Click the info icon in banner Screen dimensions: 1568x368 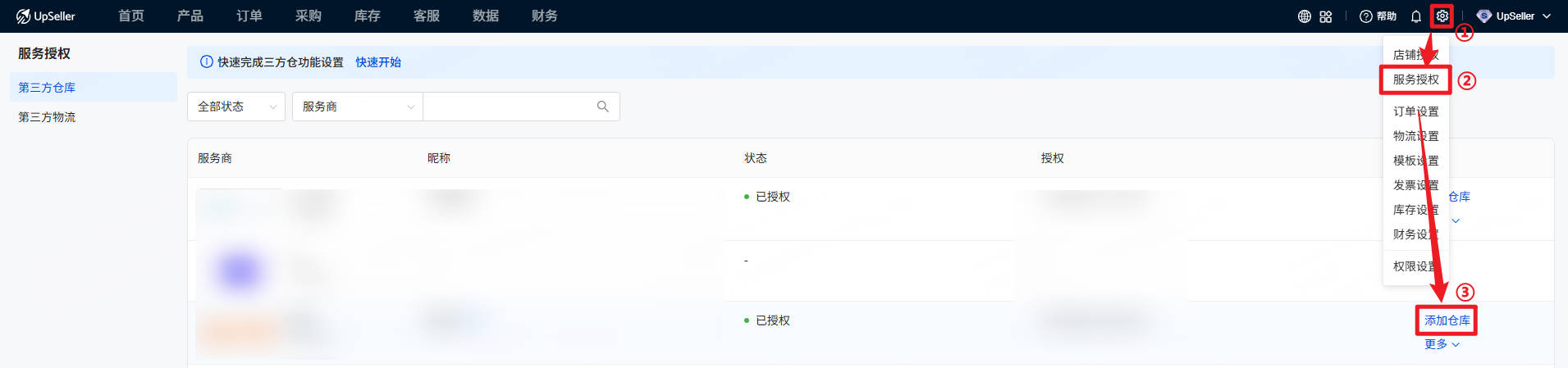[x=207, y=62]
